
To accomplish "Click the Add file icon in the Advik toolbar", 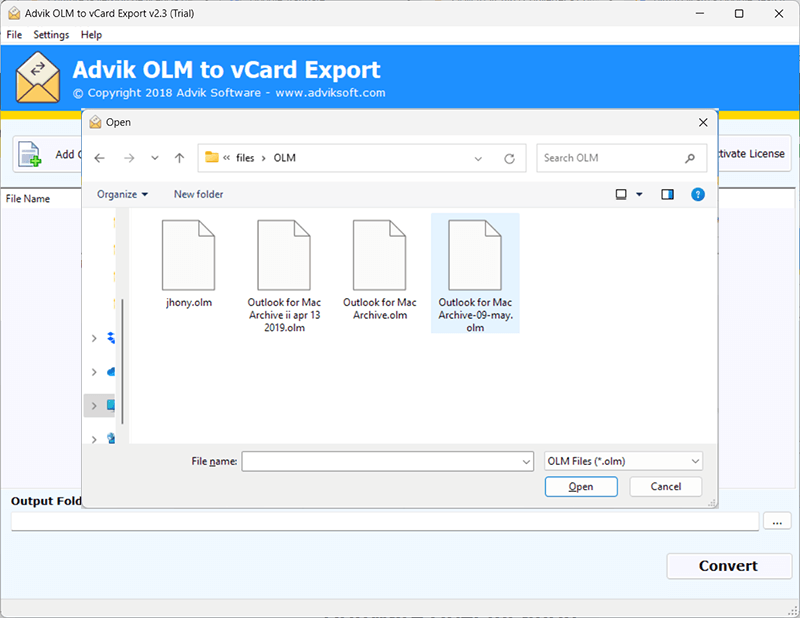I will [30, 154].
